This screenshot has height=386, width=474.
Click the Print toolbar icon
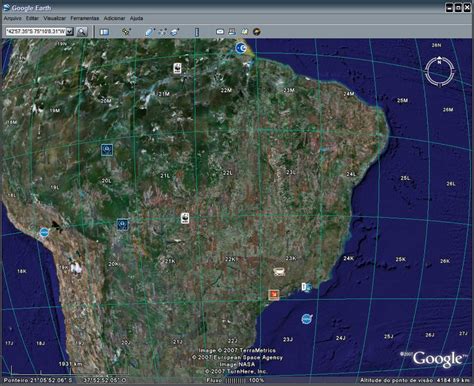click(232, 32)
